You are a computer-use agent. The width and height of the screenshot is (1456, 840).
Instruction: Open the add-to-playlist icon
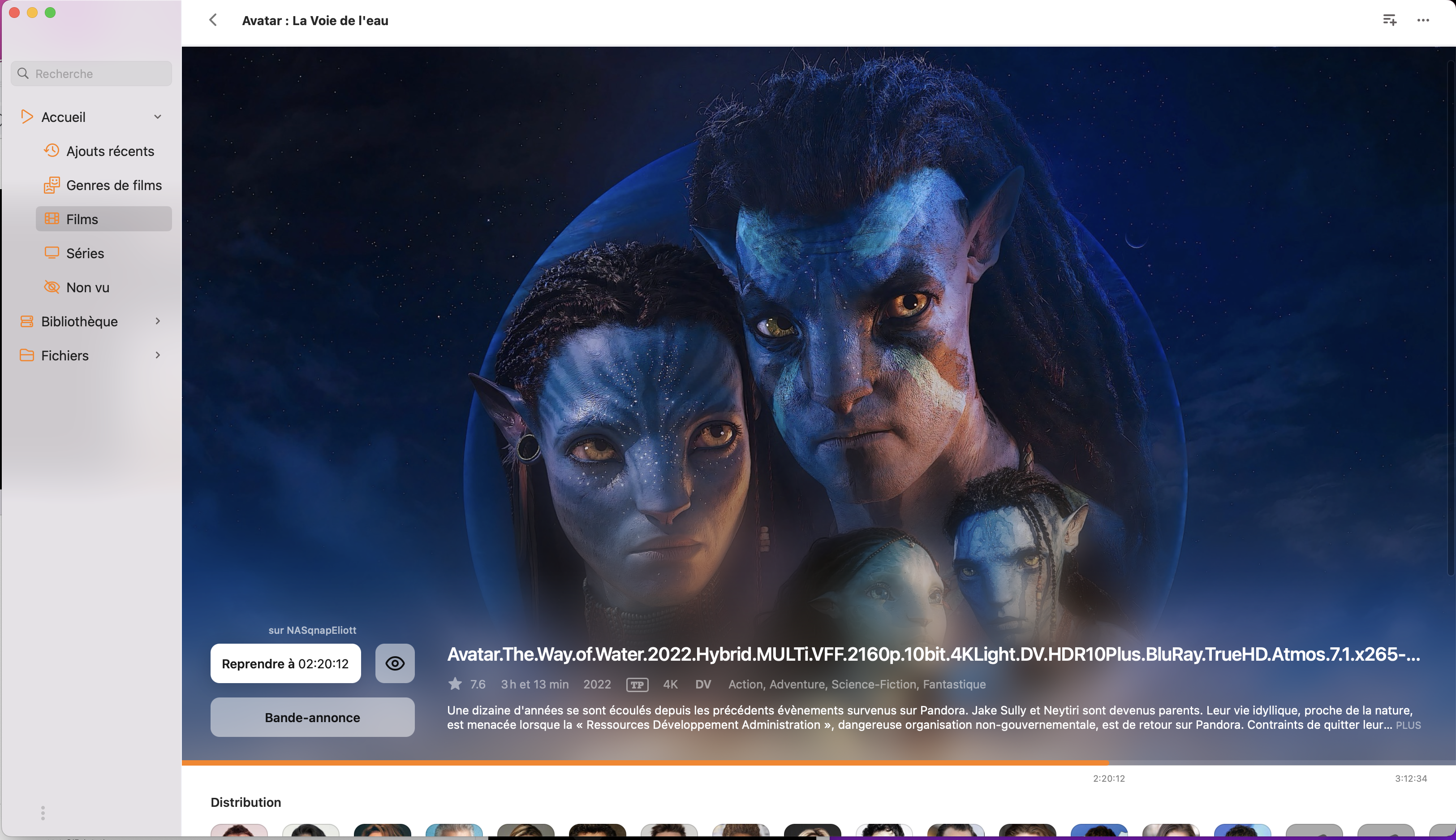tap(1390, 20)
